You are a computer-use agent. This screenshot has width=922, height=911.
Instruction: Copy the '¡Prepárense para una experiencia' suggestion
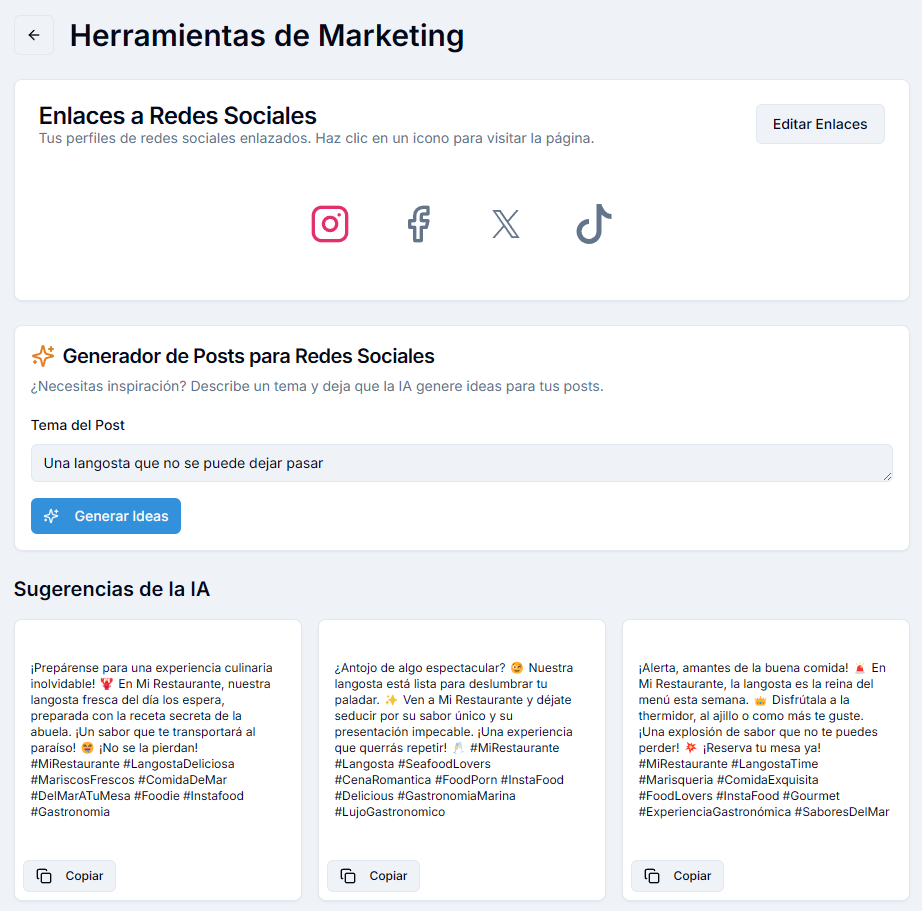coord(70,876)
